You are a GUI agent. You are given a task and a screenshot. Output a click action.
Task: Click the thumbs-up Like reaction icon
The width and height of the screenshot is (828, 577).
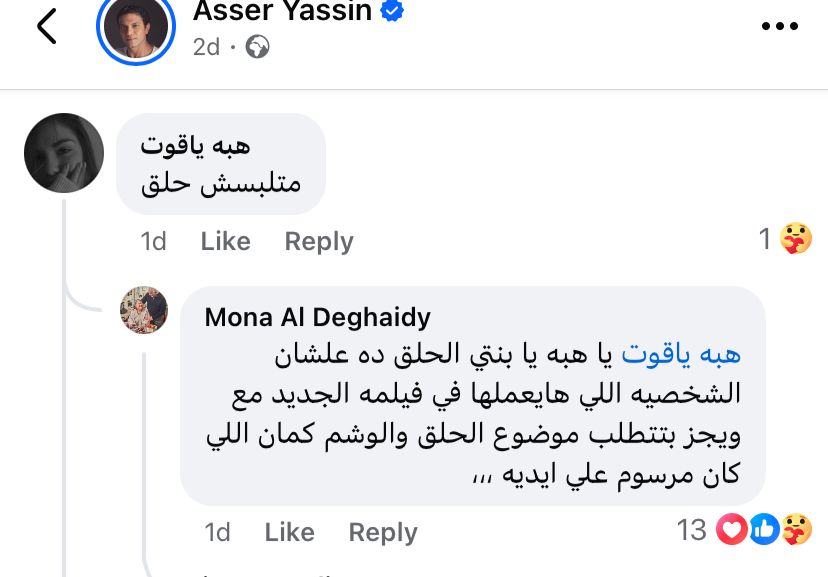(x=764, y=529)
